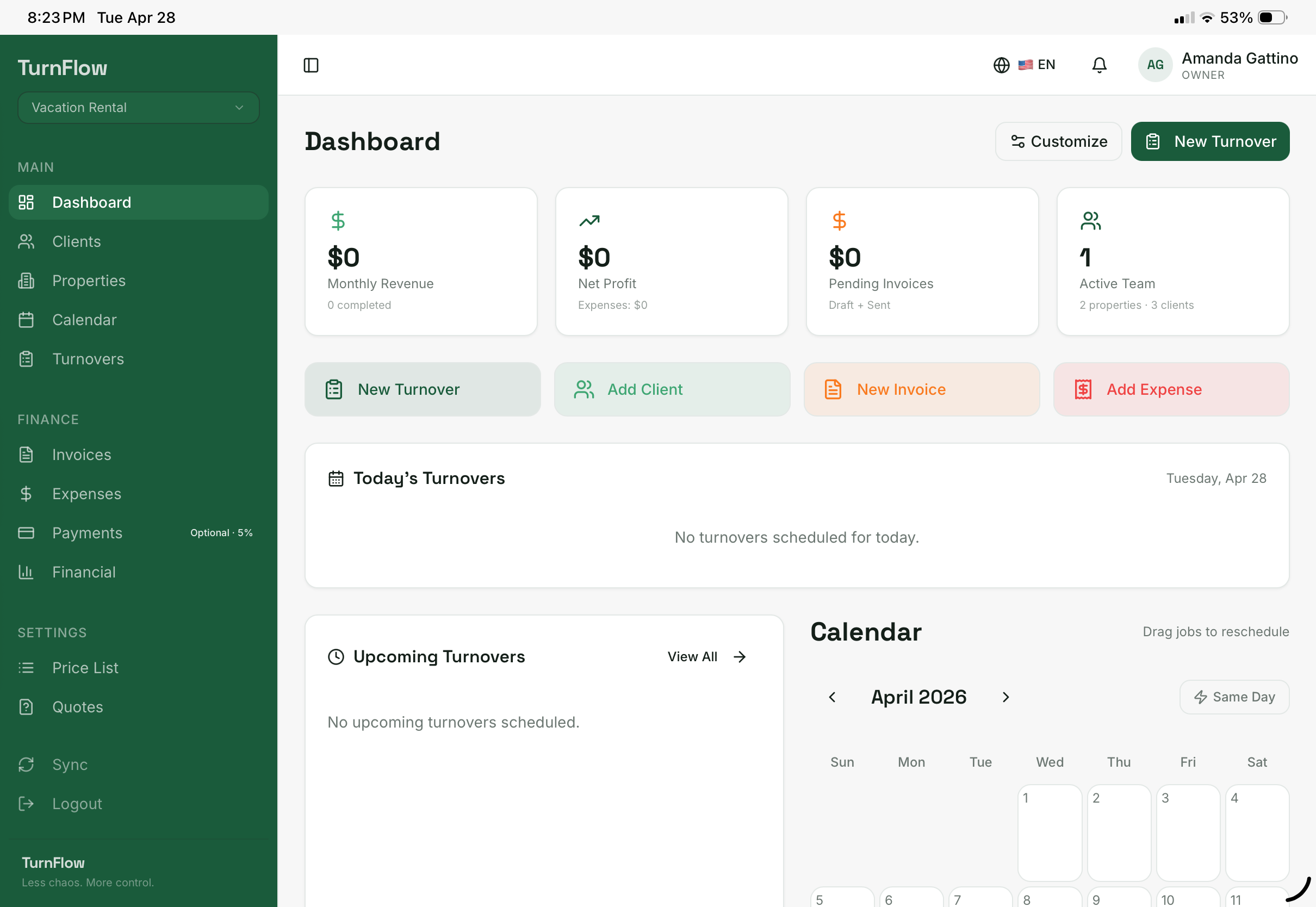1316x907 pixels.
Task: Toggle the sidebar collapse icon
Action: 311,65
